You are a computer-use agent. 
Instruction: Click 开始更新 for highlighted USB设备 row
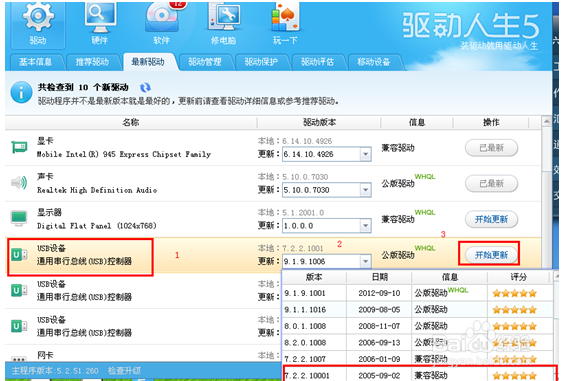(x=492, y=255)
